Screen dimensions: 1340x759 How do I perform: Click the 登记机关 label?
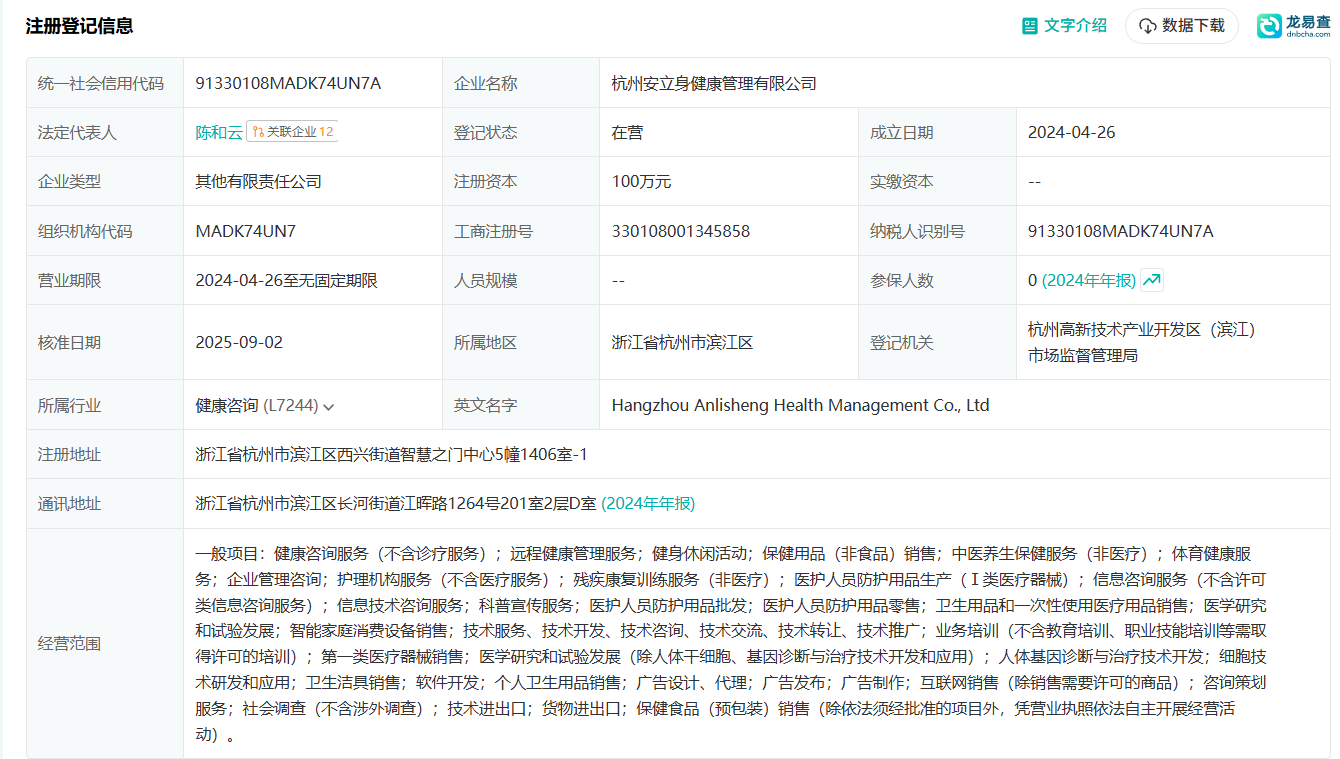pos(902,342)
